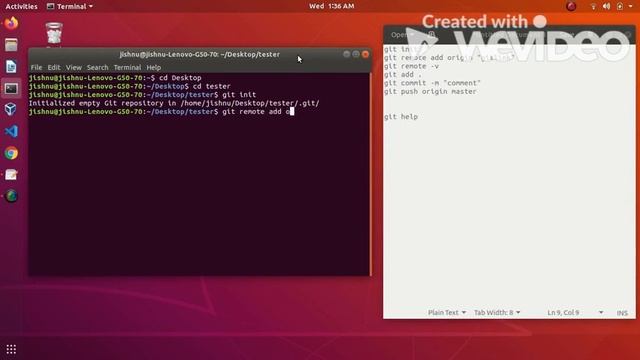Open the terminal Edit menu
The height and width of the screenshot is (360, 640).
54,67
